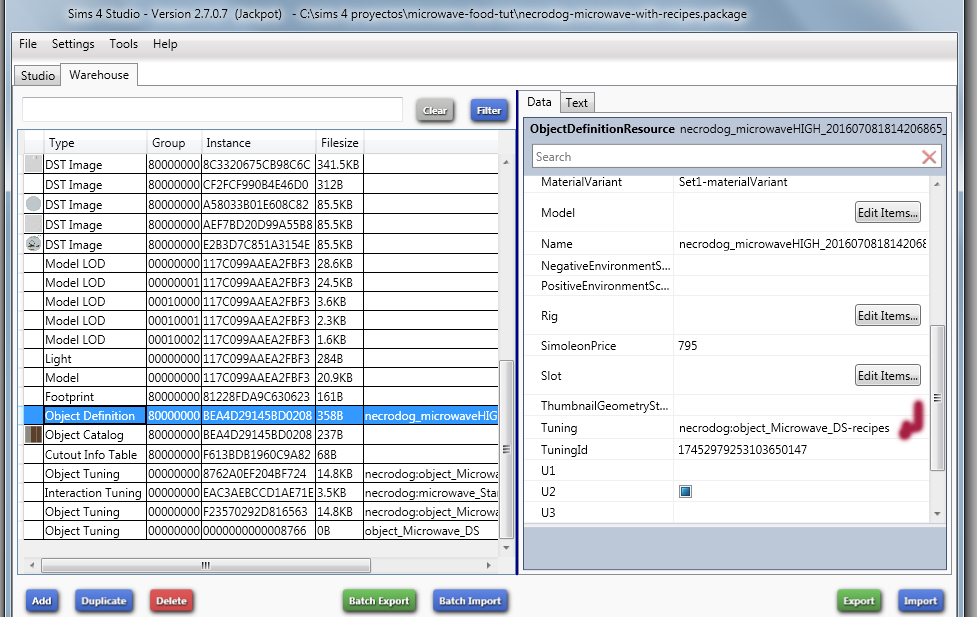Click the Add button
Image resolution: width=977 pixels, height=617 pixels.
click(x=42, y=601)
